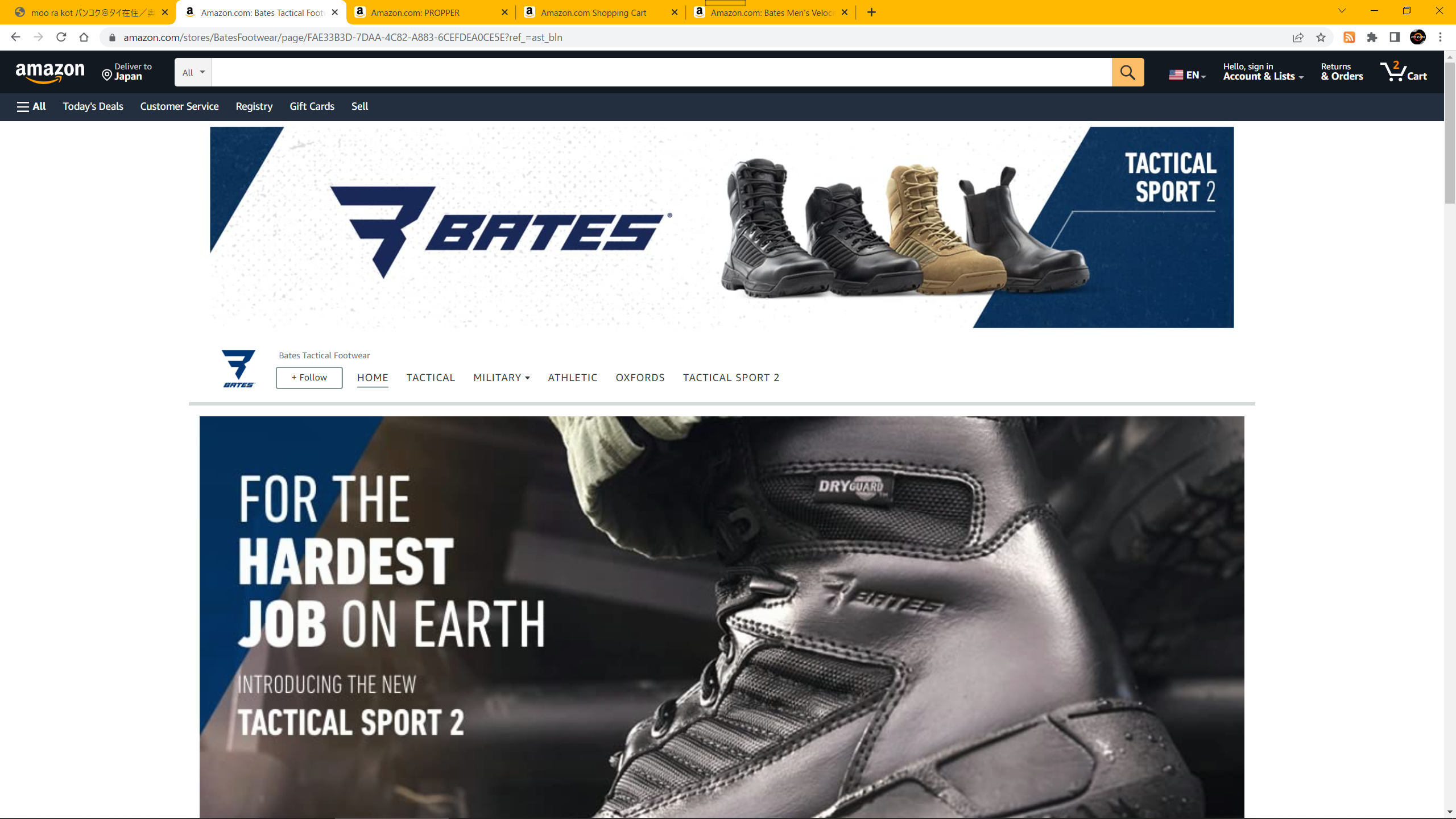
Task: Open the browser home page icon
Action: tap(84, 37)
